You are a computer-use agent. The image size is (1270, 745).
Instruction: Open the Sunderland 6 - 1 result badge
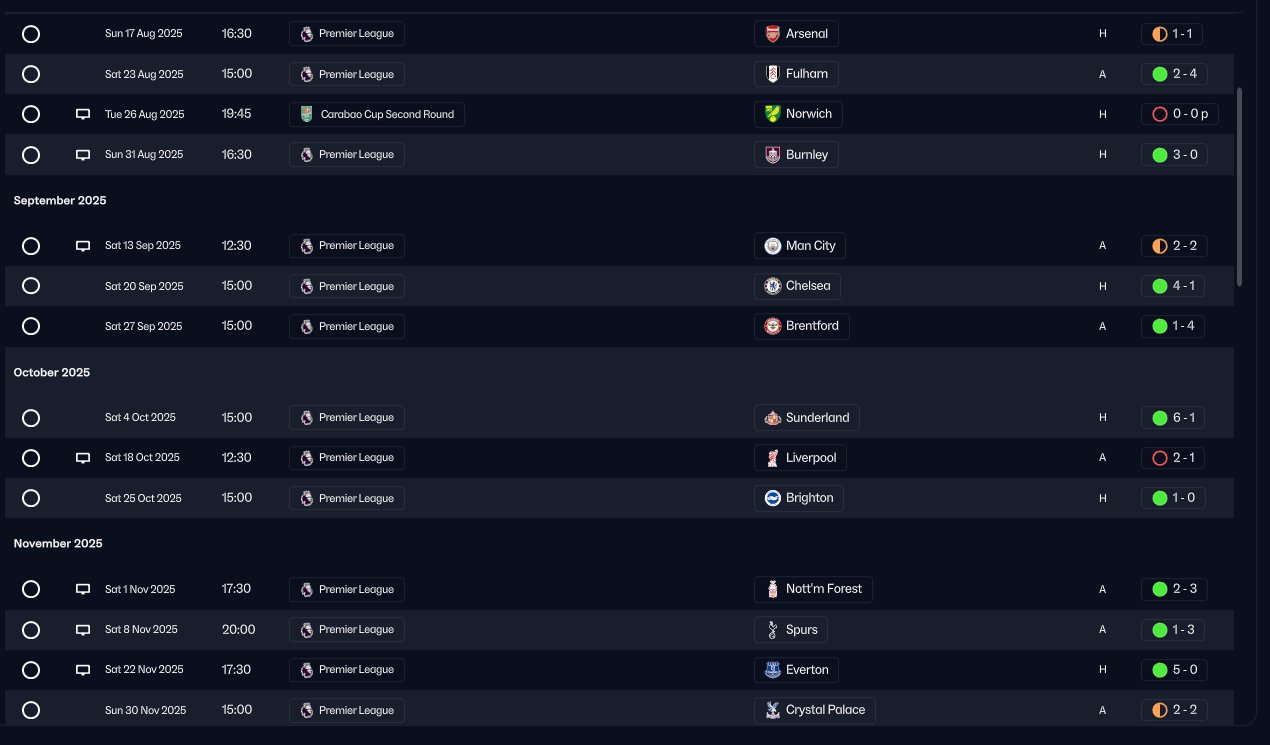click(x=1173, y=418)
